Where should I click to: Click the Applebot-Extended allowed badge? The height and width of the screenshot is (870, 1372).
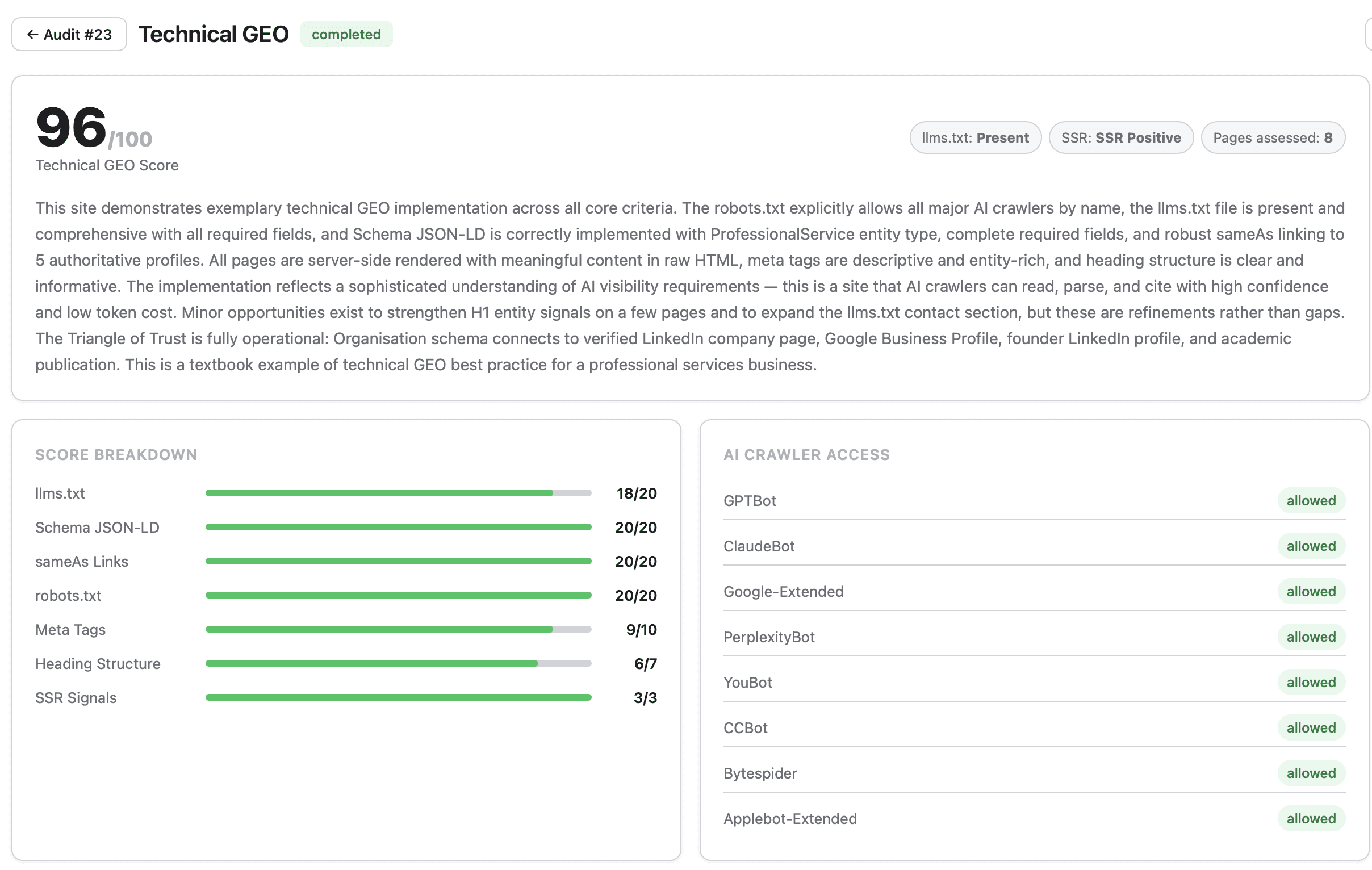point(1311,818)
